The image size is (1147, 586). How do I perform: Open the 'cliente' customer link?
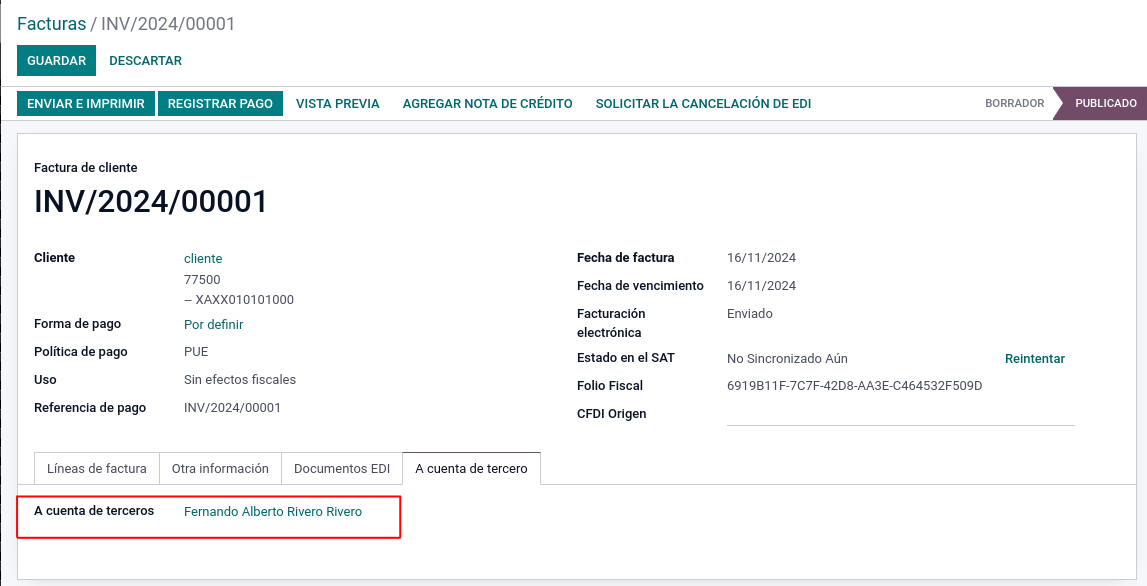tap(203, 259)
